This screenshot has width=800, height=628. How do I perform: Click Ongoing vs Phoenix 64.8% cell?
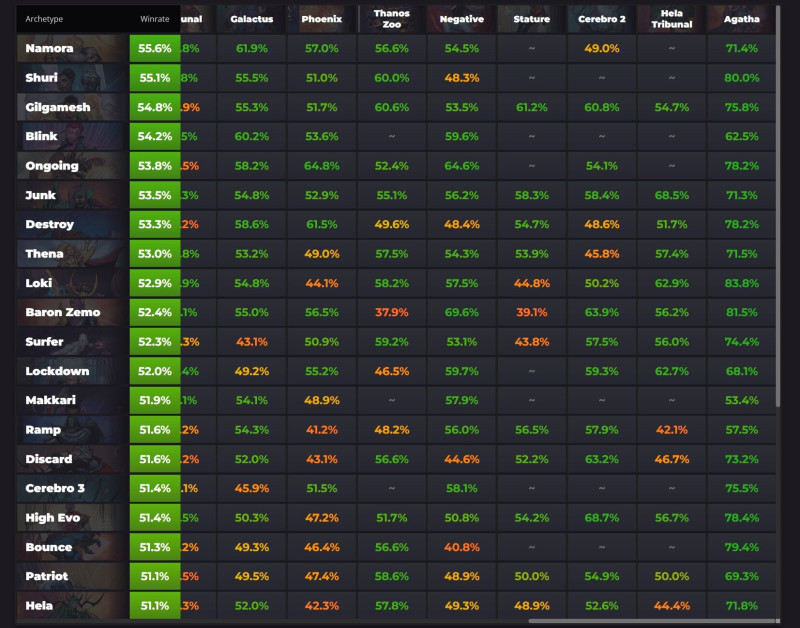(321, 166)
